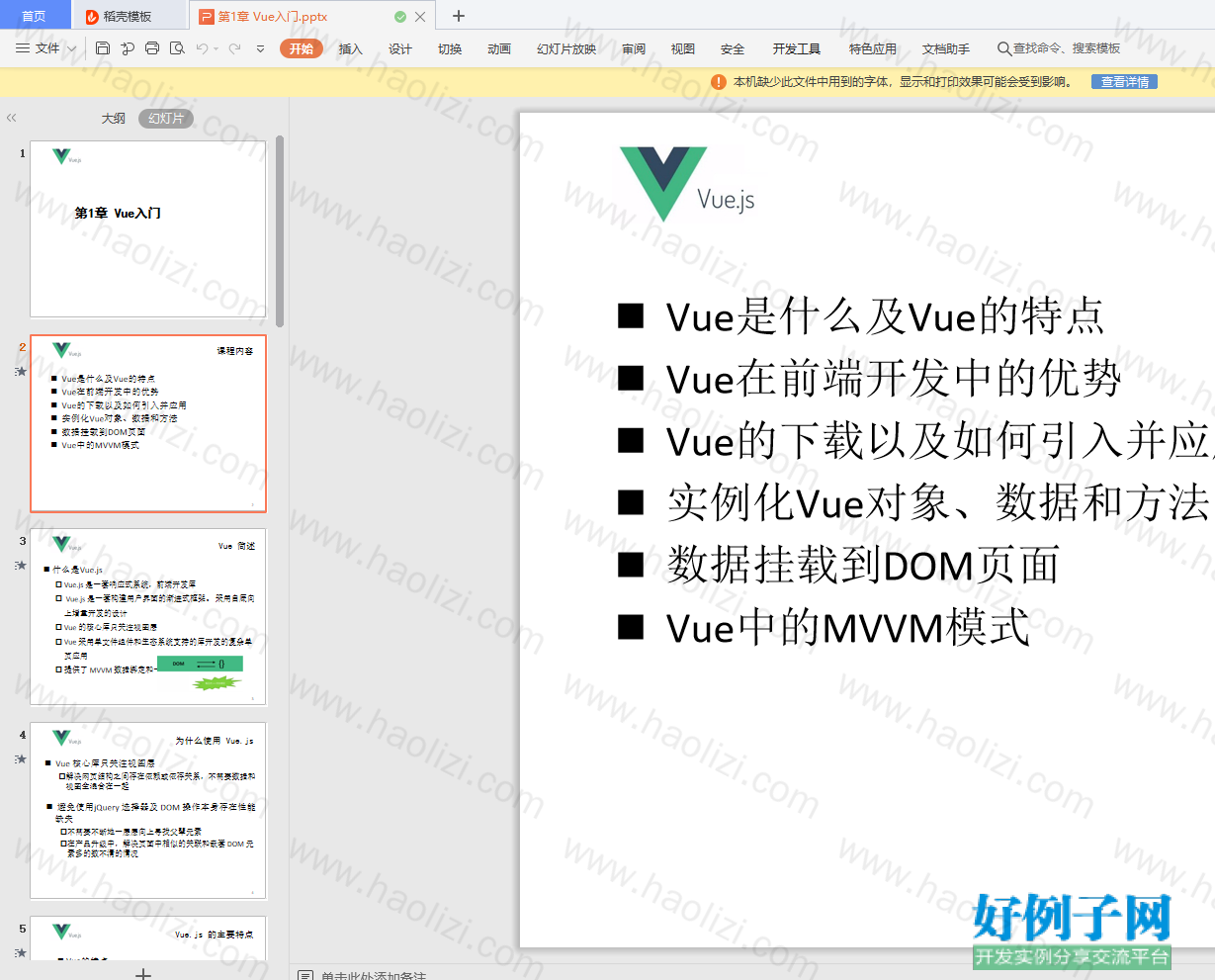This screenshot has width=1215, height=980.
Task: Close the 第1章 Vue入门.pptx document tab
Action: point(420,17)
